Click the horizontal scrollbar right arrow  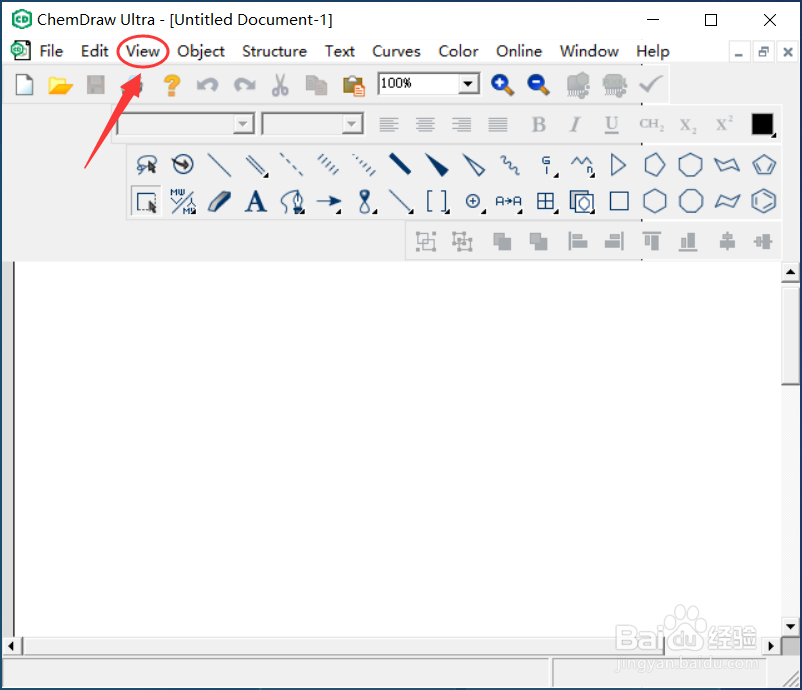click(771, 646)
